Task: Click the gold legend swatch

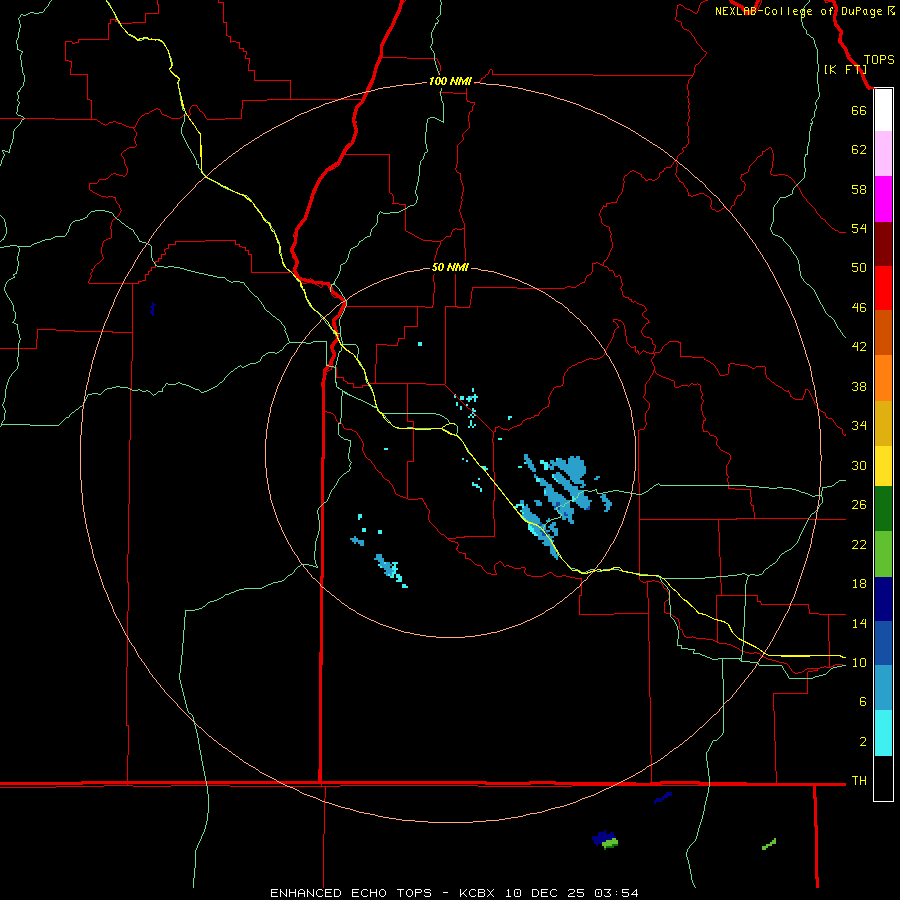Action: click(x=883, y=423)
